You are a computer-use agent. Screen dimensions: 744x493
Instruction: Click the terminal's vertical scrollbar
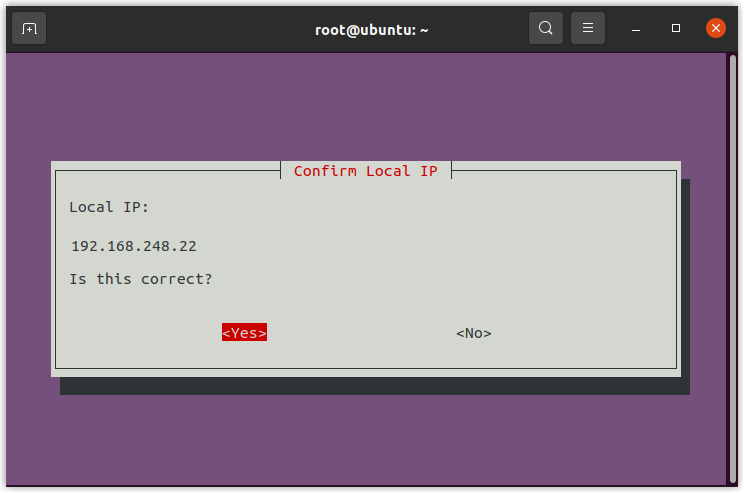coord(730,268)
